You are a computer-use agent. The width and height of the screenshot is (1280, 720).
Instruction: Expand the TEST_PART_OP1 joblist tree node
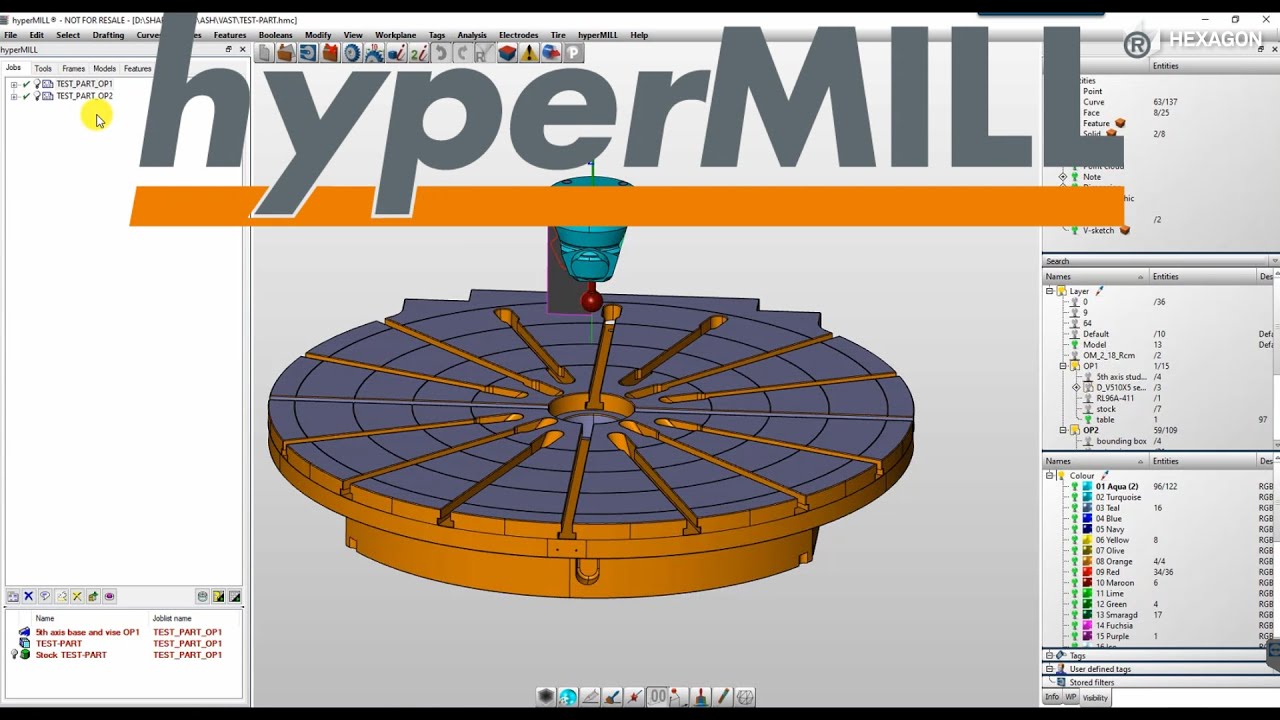(x=14, y=84)
